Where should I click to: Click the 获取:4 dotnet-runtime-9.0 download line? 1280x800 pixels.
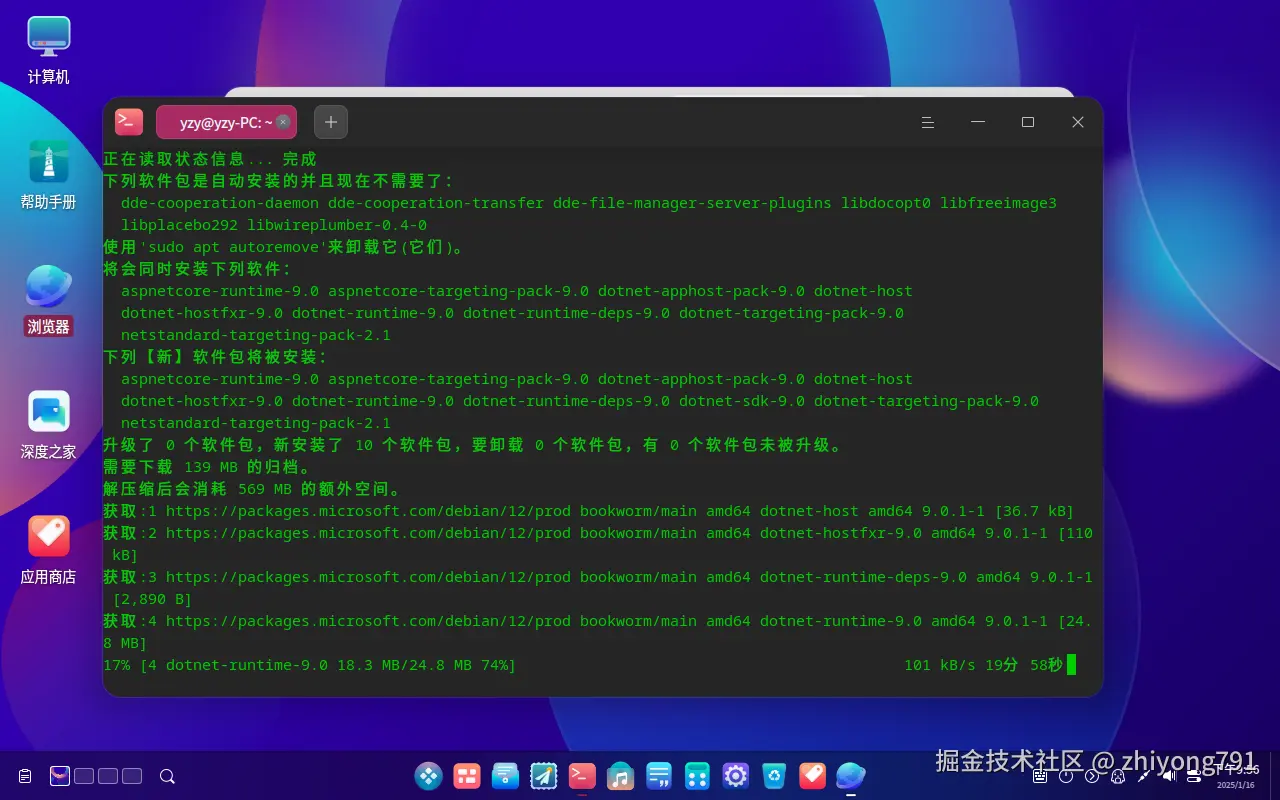pyautogui.click(x=598, y=632)
